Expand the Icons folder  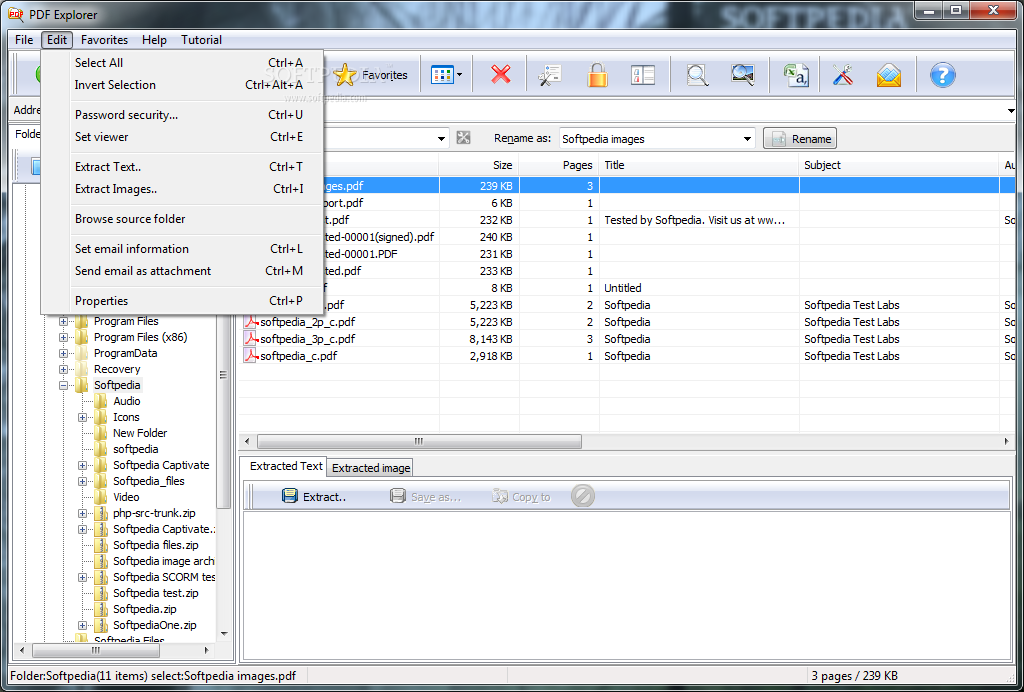tap(82, 417)
